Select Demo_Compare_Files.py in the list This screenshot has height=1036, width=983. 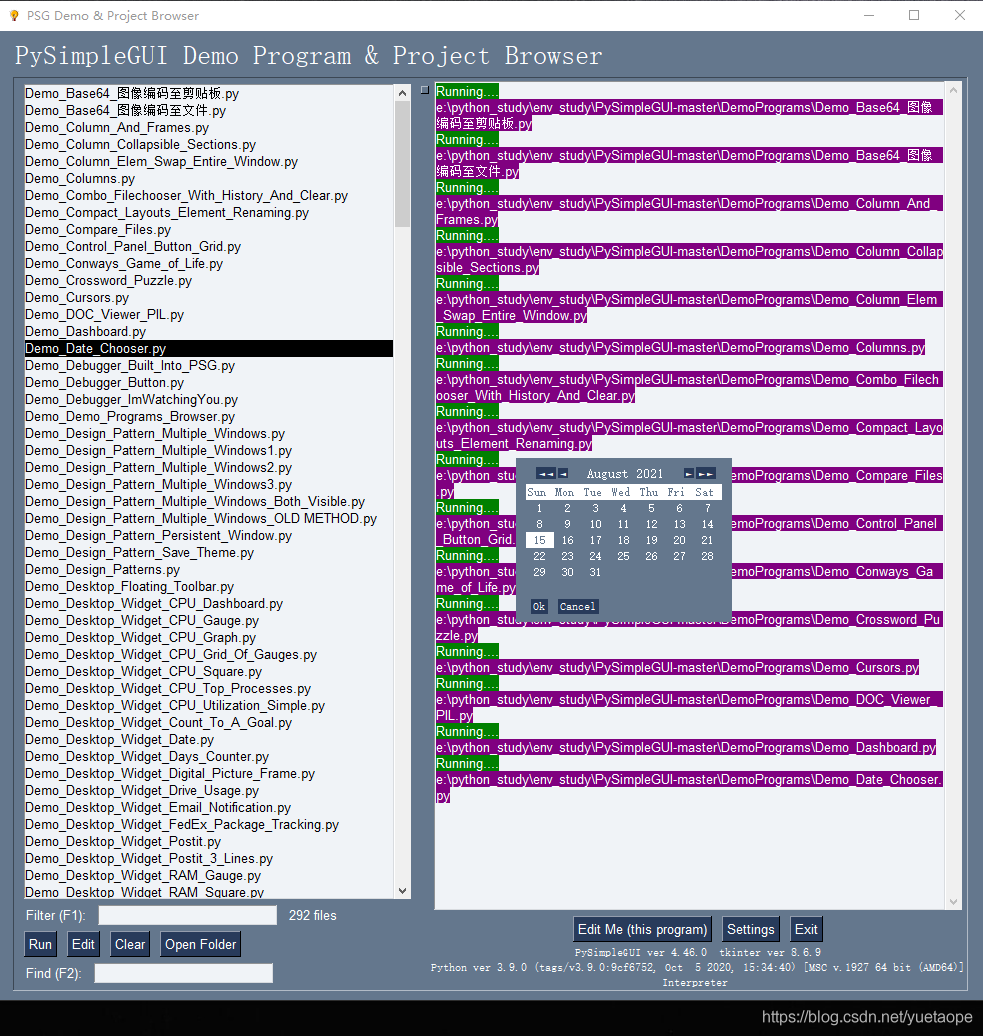209,229
